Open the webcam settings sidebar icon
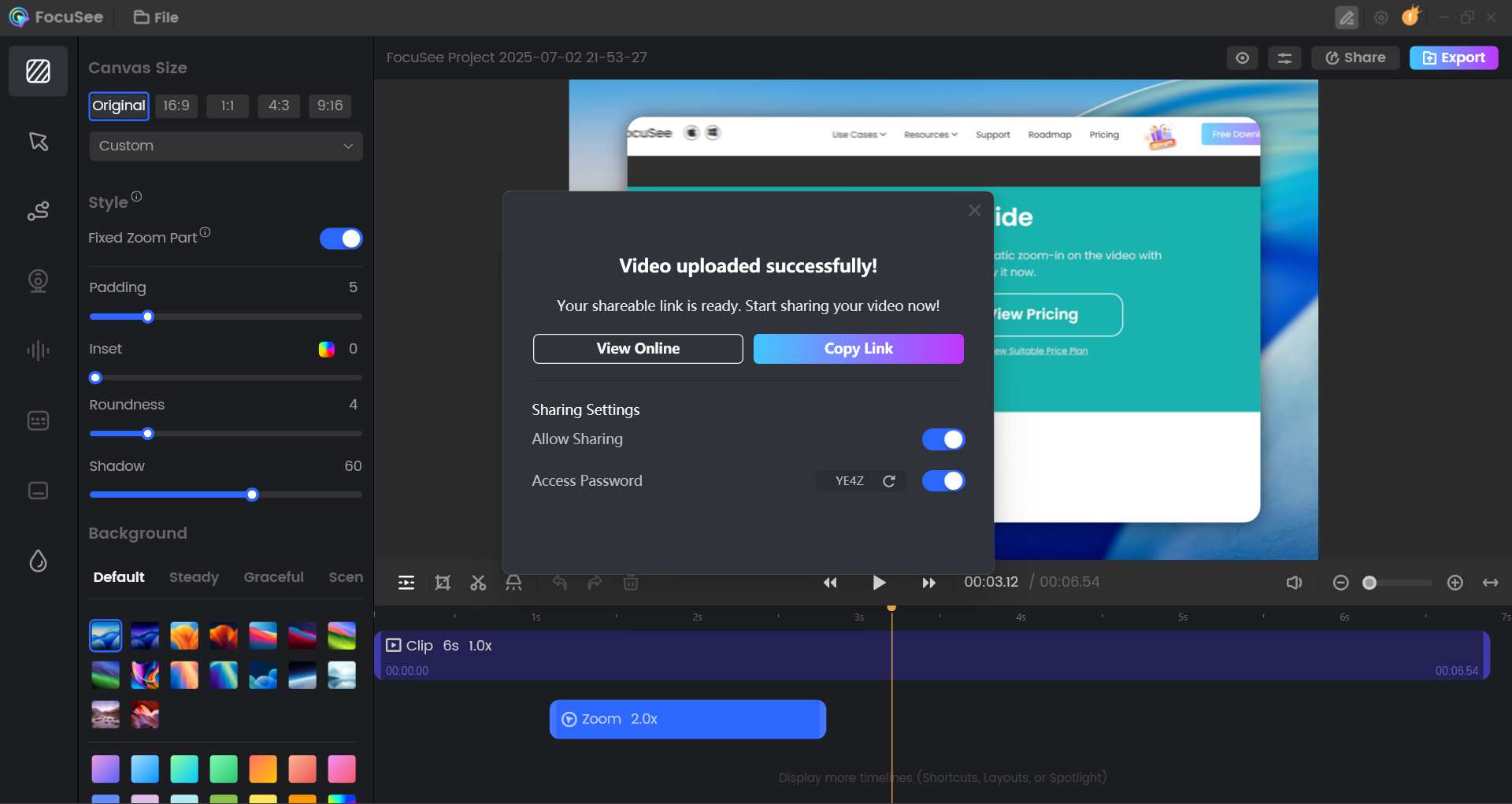 38,280
